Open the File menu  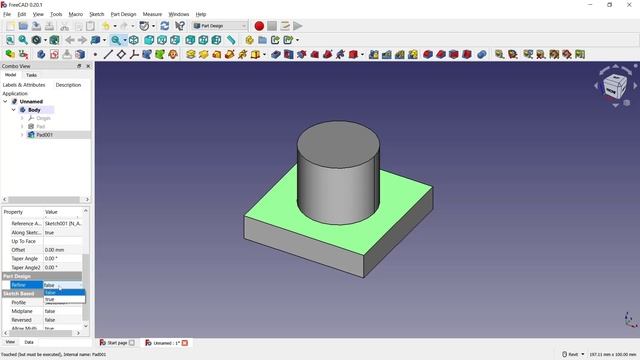click(x=7, y=14)
